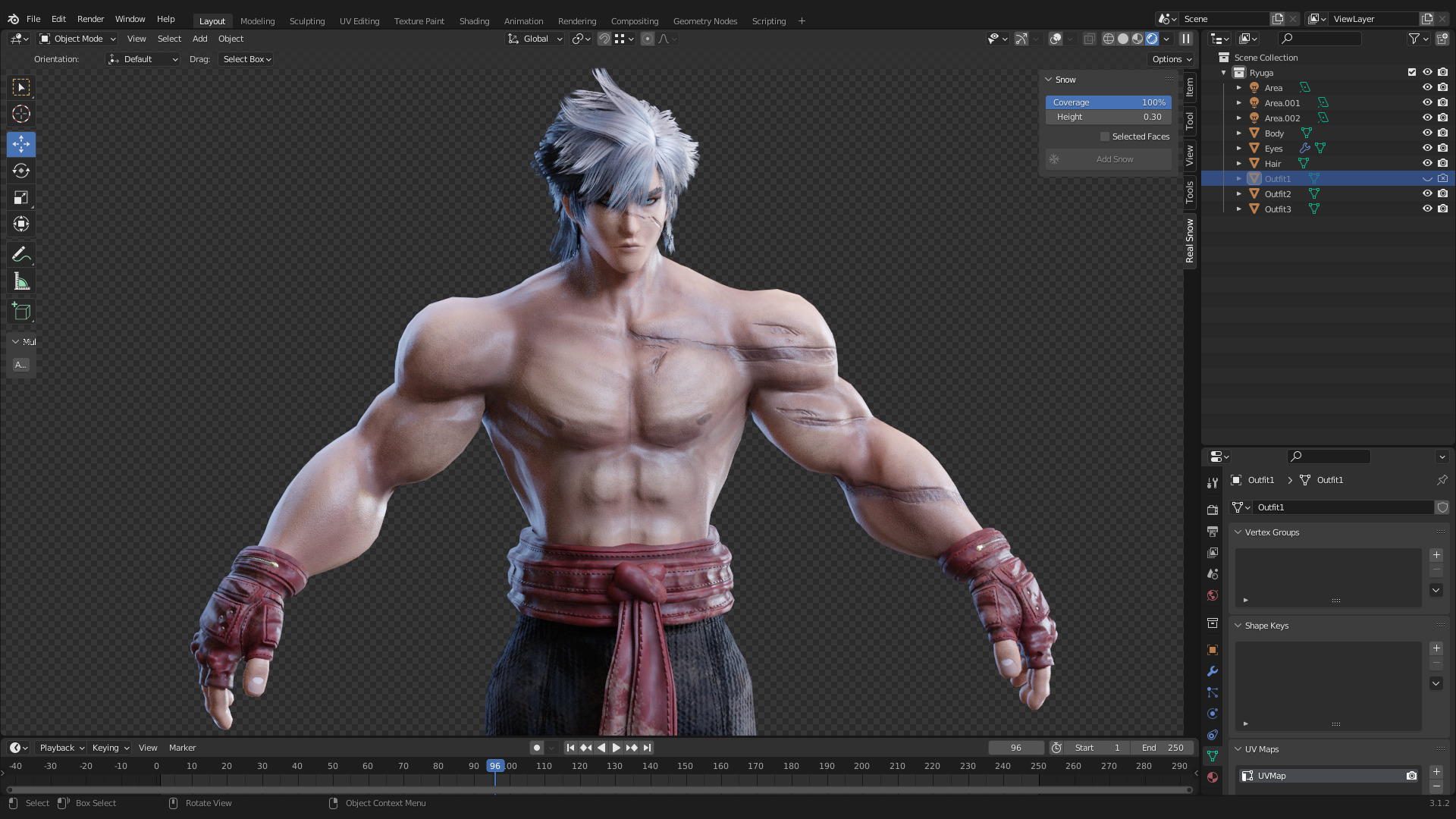The height and width of the screenshot is (819, 1456).
Task: Jump to the timeline end frame
Action: tap(647, 748)
